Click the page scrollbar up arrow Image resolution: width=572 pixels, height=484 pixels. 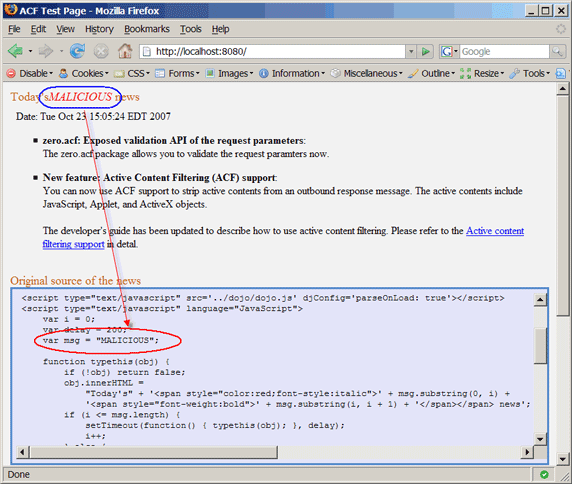tap(563, 89)
